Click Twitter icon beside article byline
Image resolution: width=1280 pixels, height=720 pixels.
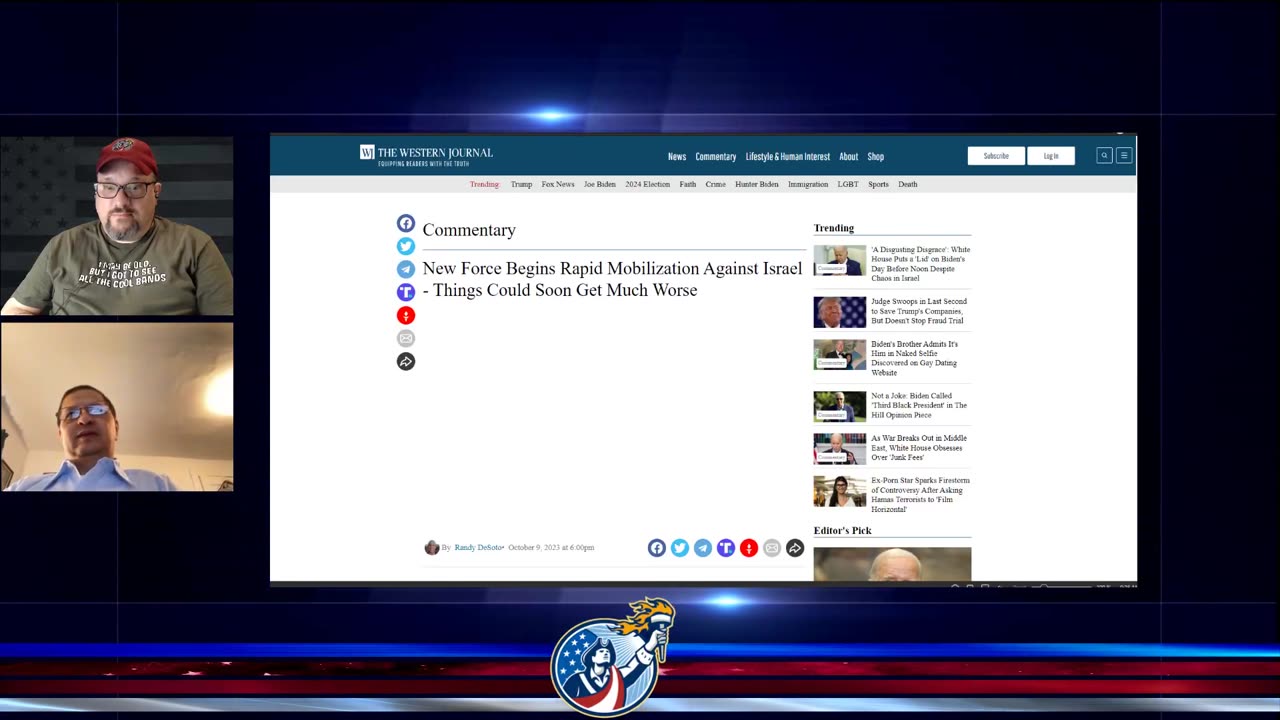pyautogui.click(x=679, y=547)
